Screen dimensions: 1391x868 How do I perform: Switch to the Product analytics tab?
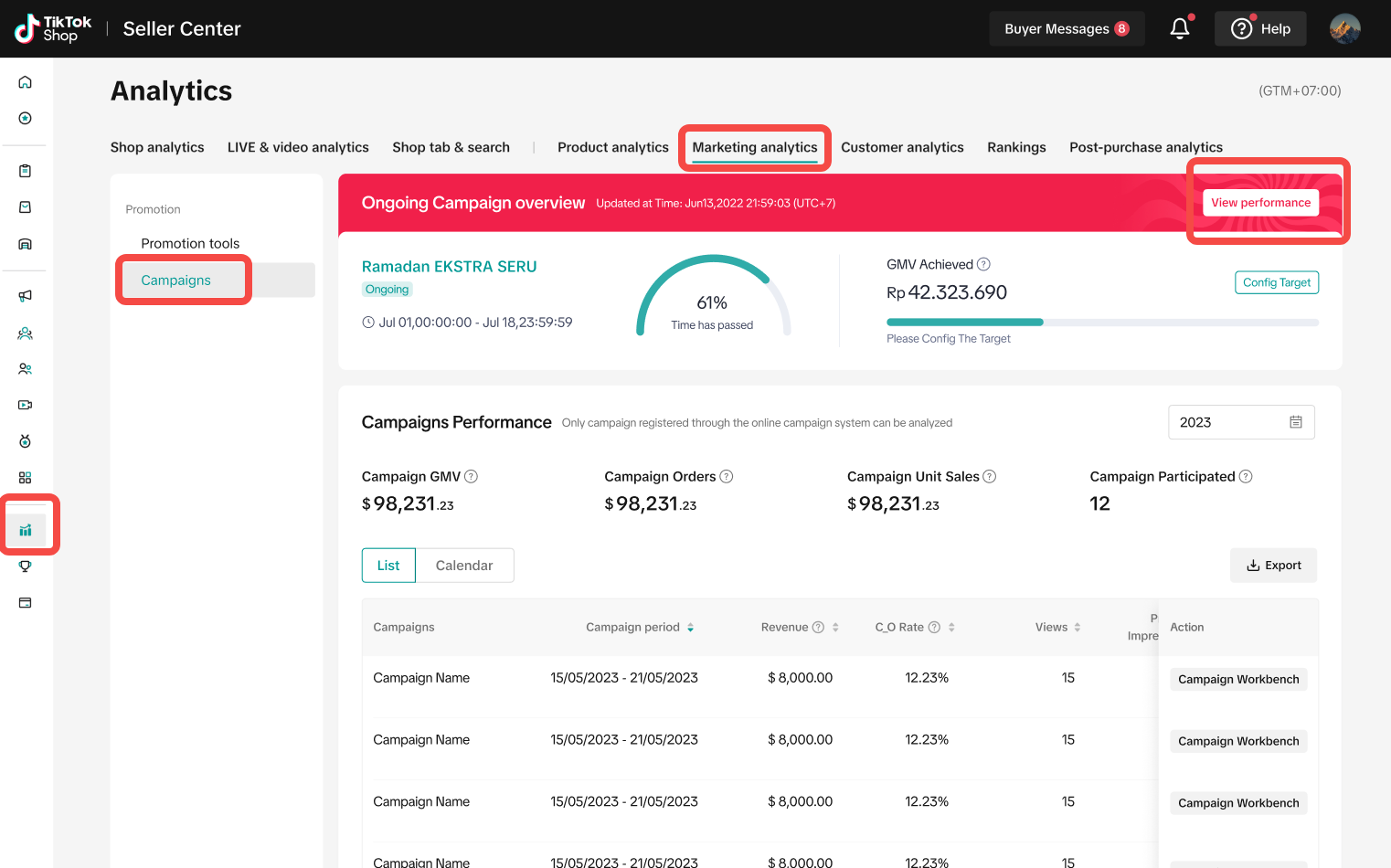[612, 147]
